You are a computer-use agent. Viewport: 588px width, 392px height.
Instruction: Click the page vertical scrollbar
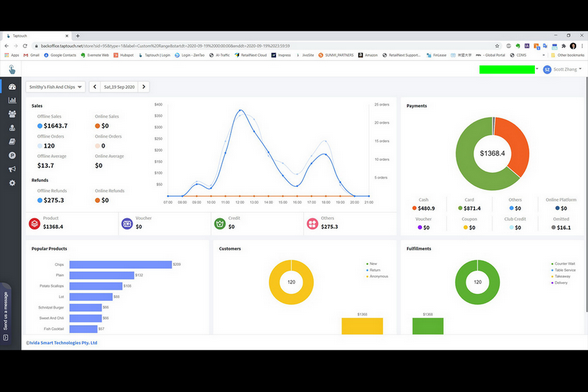coord(586,194)
